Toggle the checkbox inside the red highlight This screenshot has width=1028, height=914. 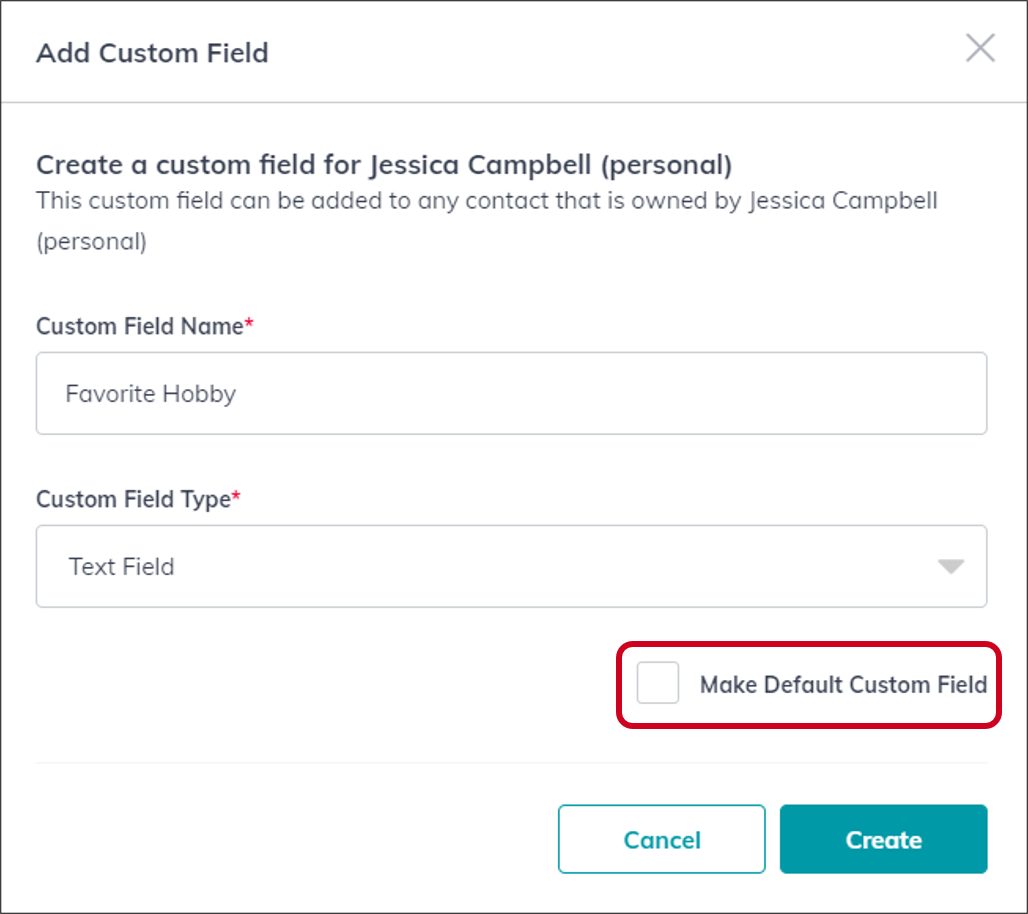click(657, 684)
